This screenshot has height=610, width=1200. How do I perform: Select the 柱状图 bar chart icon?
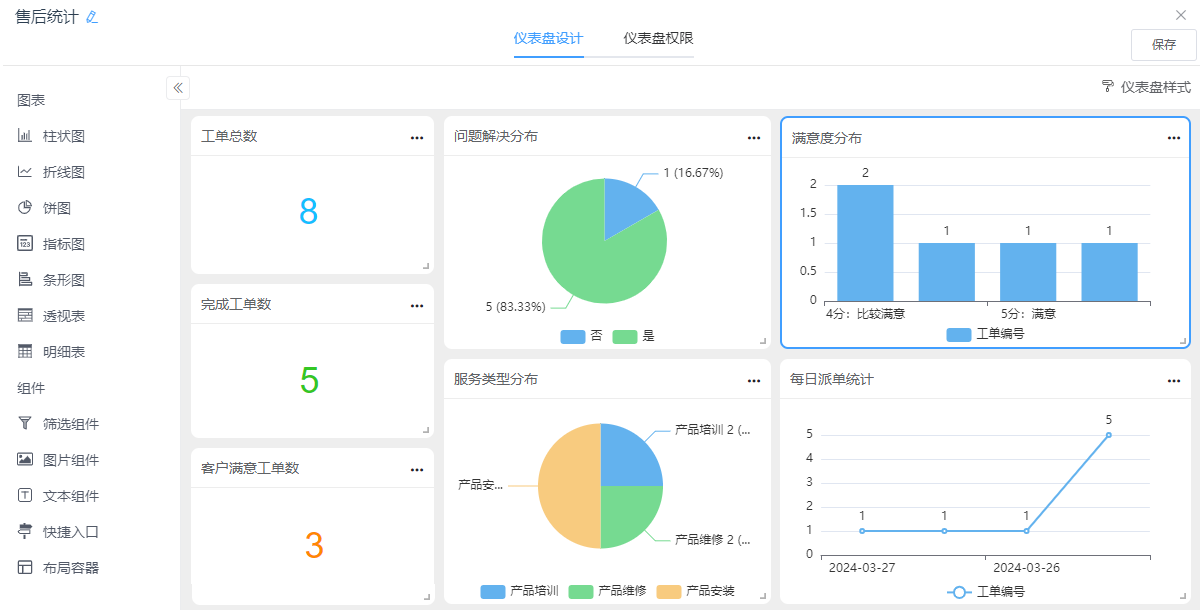[x=25, y=136]
